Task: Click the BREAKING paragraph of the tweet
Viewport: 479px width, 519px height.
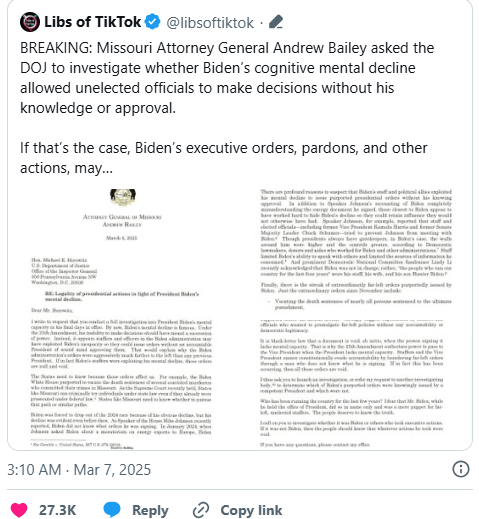Action: [x=227, y=78]
